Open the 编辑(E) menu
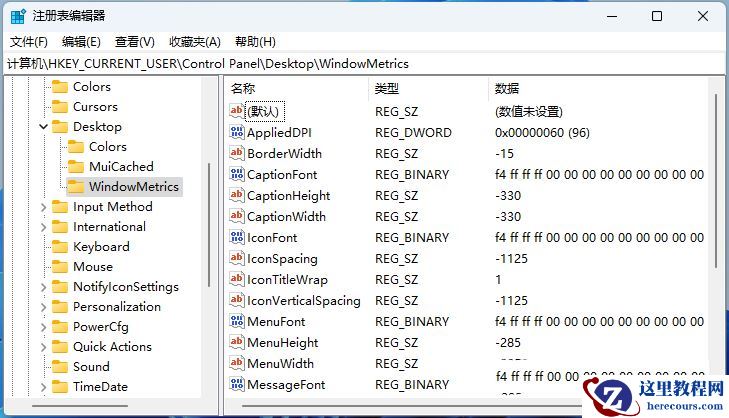This screenshot has width=729, height=418. tap(81, 42)
